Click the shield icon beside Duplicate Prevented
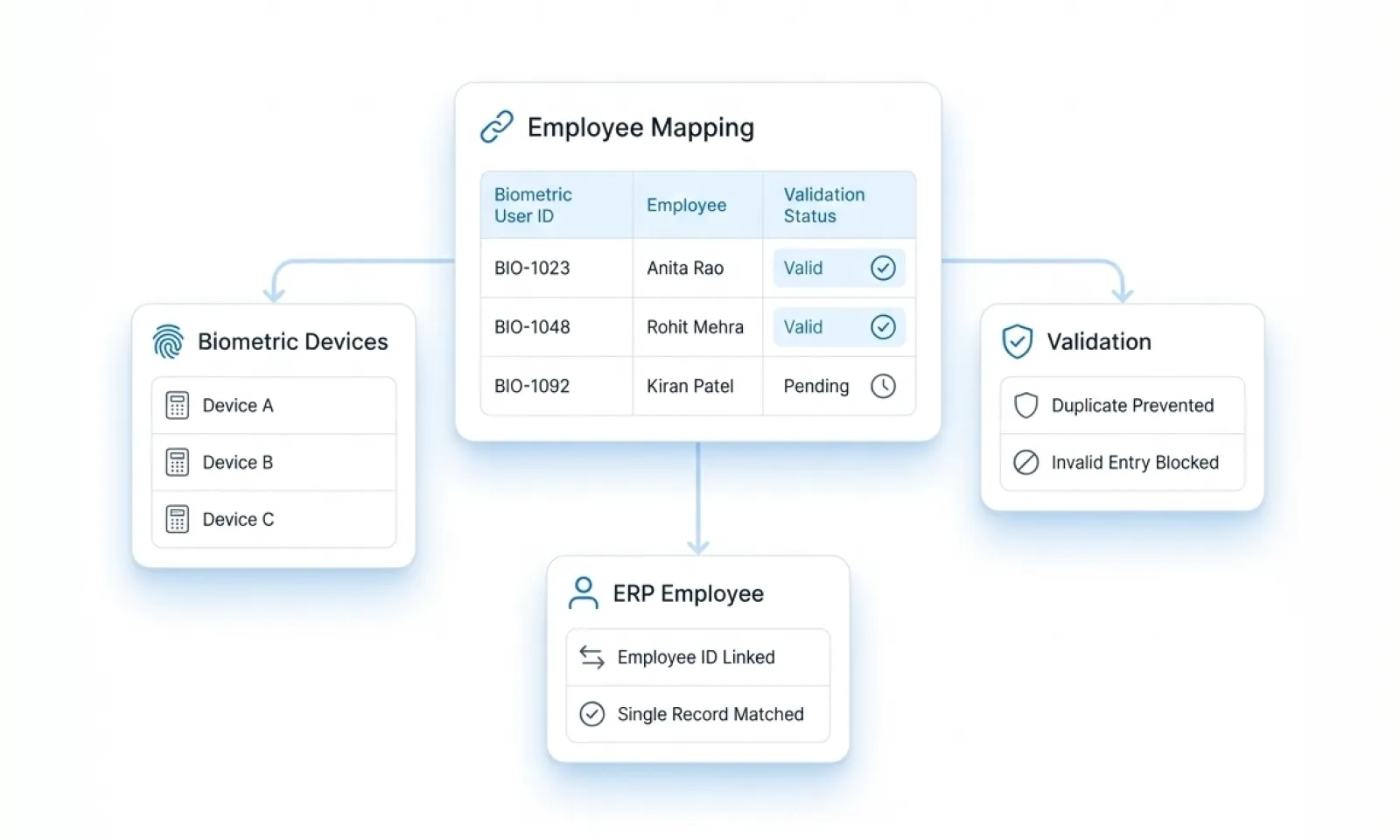1400x840 pixels. (x=1025, y=405)
